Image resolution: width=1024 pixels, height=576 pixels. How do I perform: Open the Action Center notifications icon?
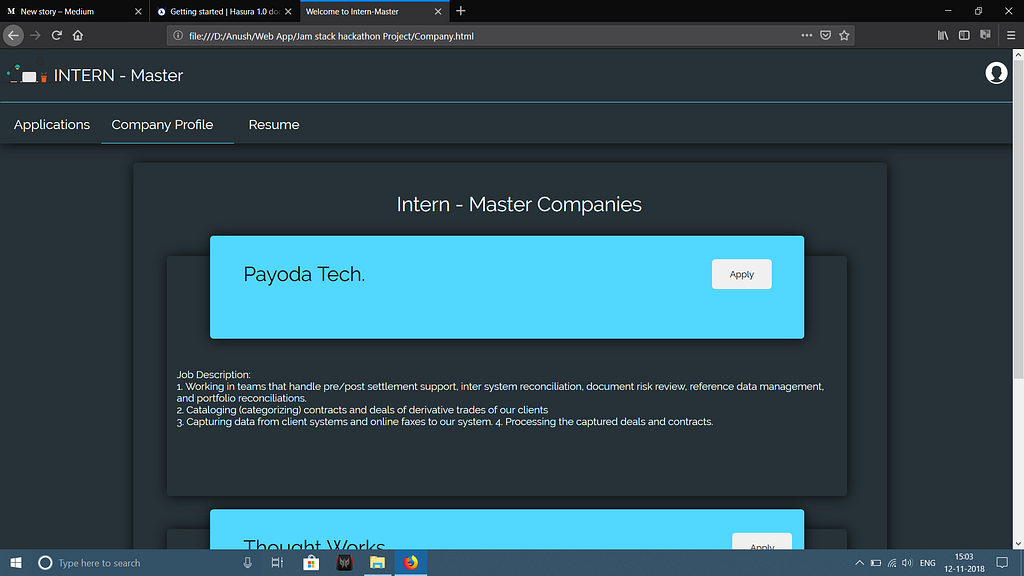click(x=1002, y=562)
